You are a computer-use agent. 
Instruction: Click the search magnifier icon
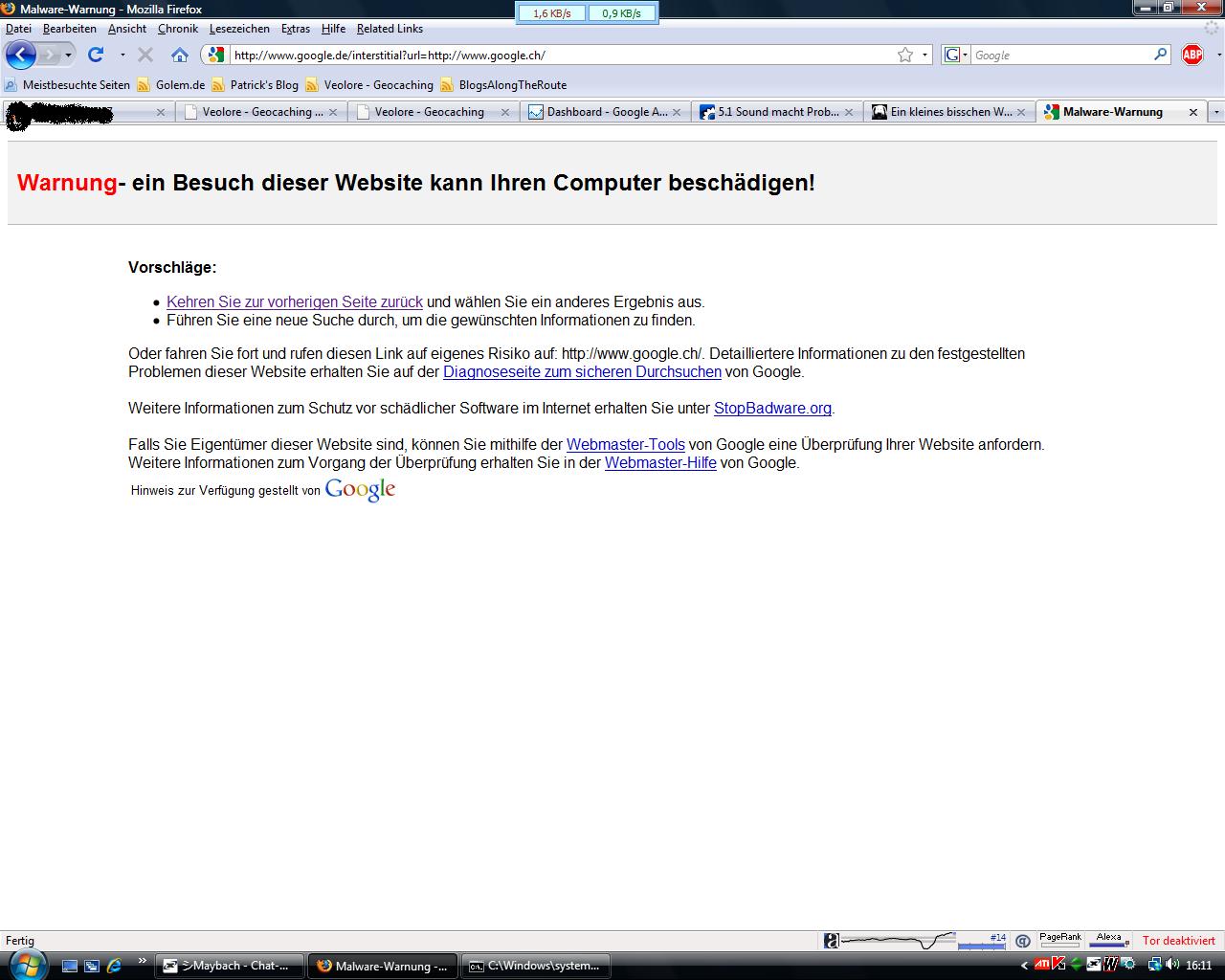[1160, 55]
